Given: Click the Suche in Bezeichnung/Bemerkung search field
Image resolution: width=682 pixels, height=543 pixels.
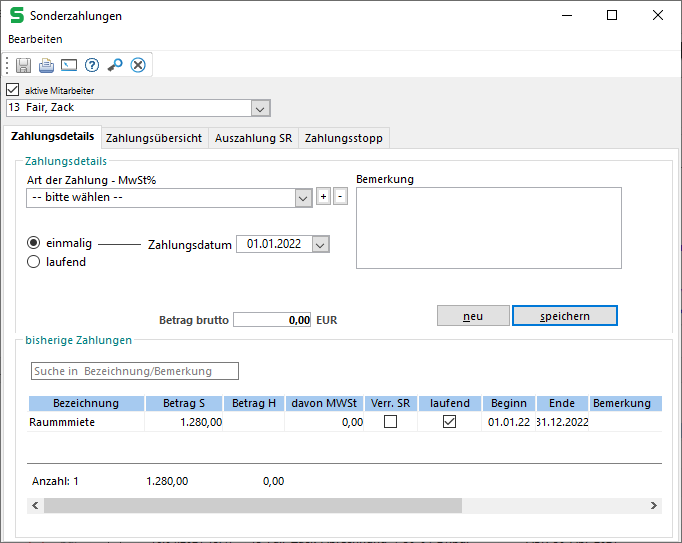Looking at the screenshot, I should coord(135,371).
